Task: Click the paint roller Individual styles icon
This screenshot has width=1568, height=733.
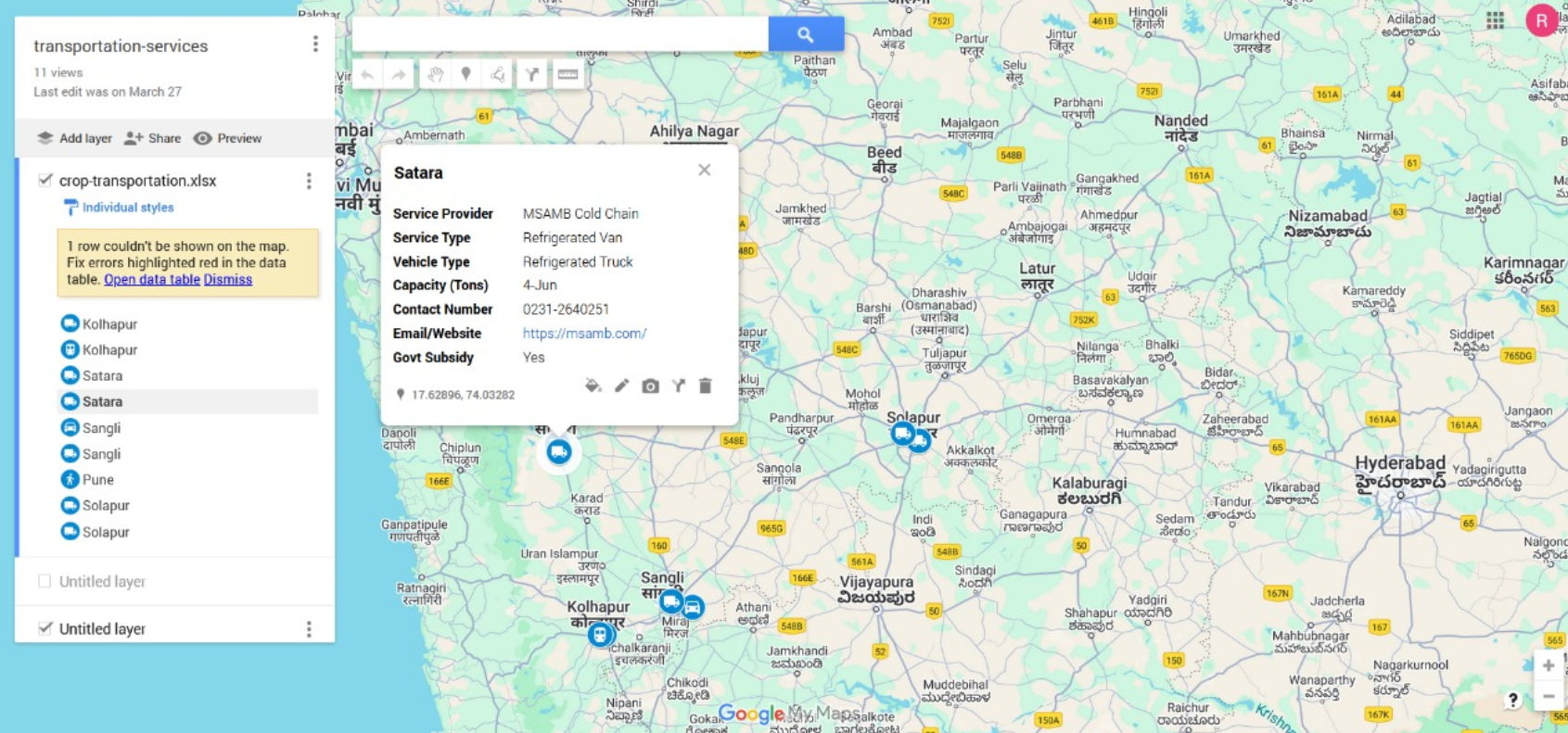Action: [70, 208]
